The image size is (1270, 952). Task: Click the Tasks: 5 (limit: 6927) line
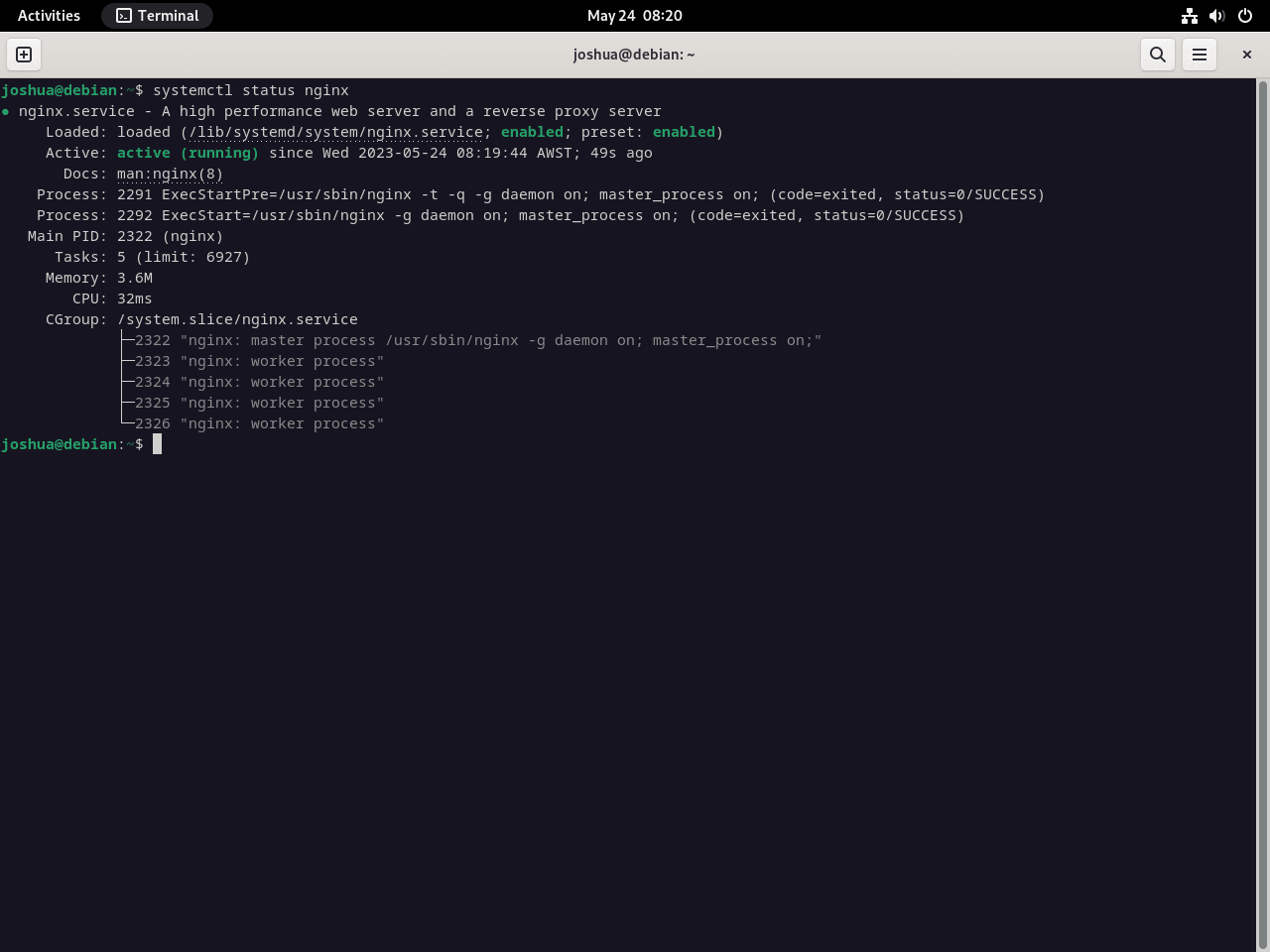click(152, 257)
